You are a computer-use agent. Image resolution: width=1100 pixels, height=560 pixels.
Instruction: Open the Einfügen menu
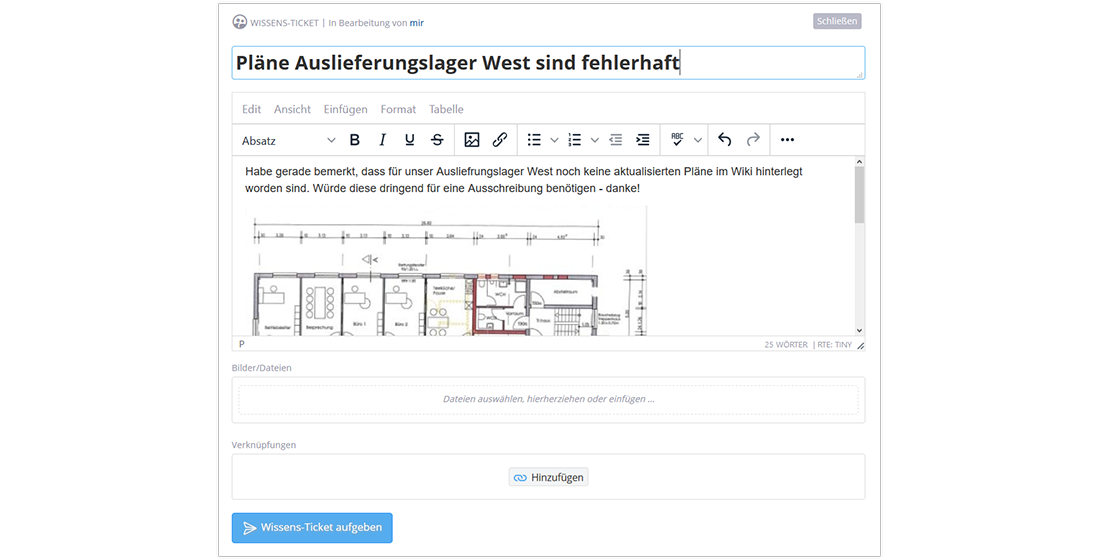tap(345, 109)
